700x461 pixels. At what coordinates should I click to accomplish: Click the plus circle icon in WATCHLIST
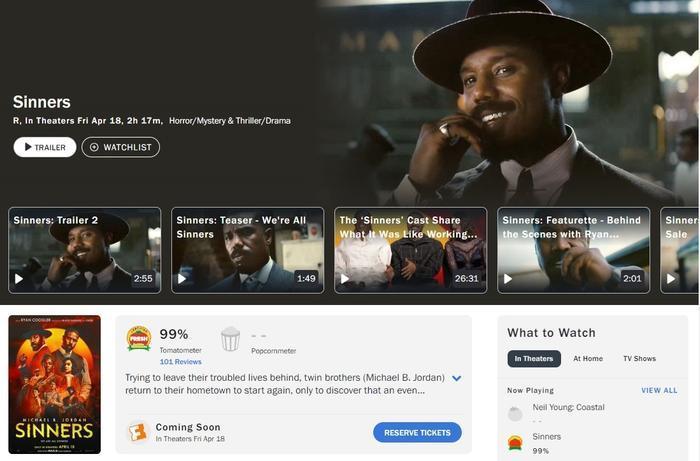94,147
